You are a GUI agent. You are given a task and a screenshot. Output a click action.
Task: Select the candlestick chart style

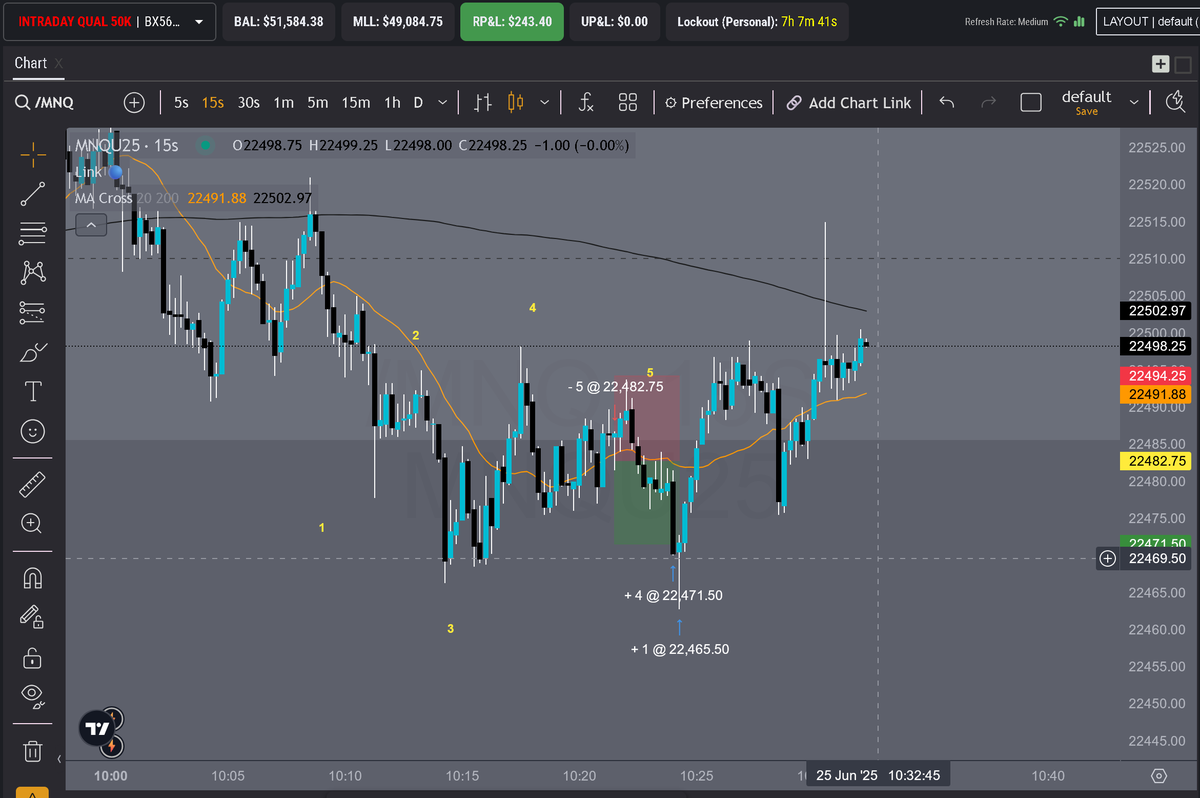[517, 102]
